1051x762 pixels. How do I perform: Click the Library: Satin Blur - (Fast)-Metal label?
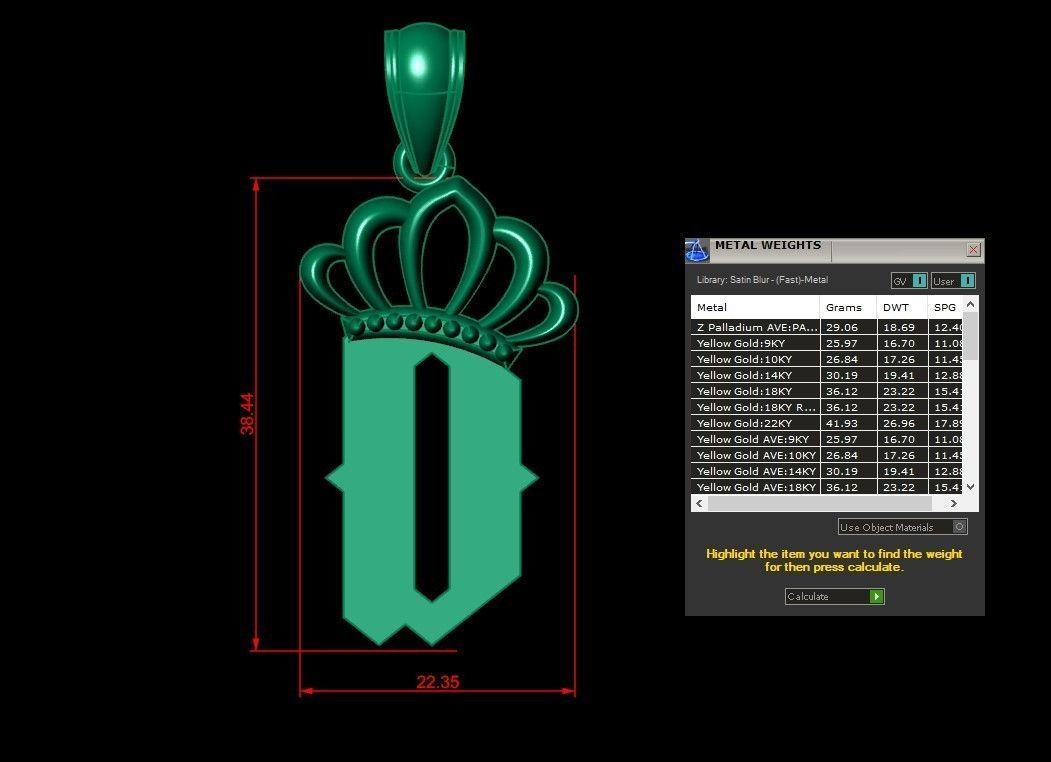click(x=763, y=280)
